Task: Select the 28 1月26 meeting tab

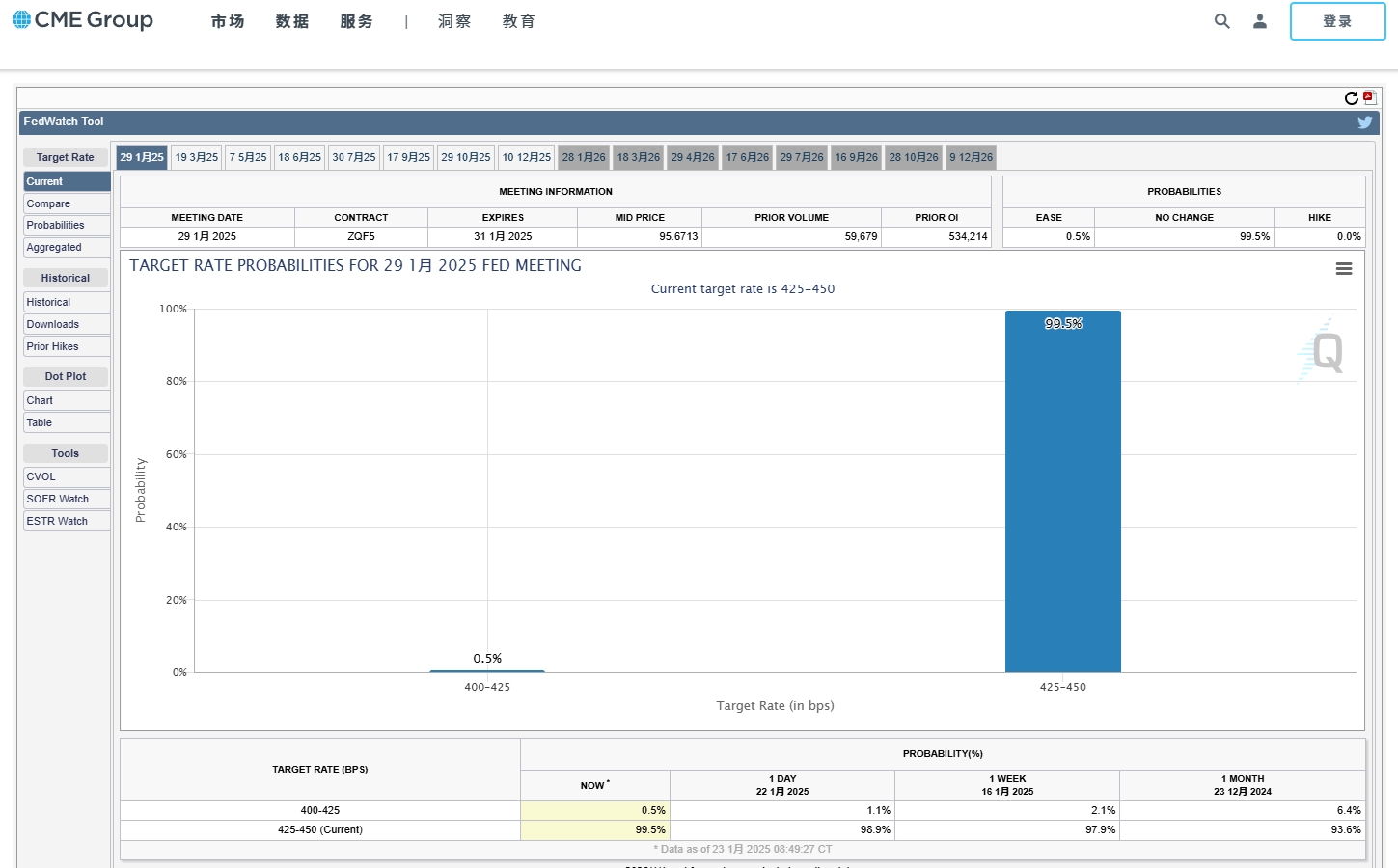Action: 584,157
